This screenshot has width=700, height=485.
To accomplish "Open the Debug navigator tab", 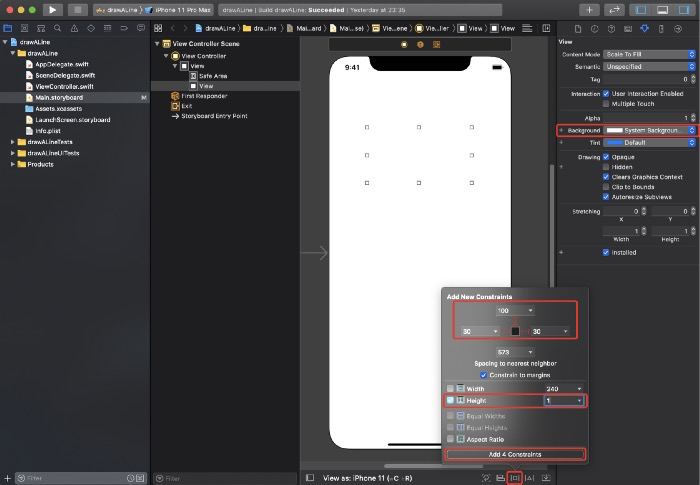I will tap(107, 28).
